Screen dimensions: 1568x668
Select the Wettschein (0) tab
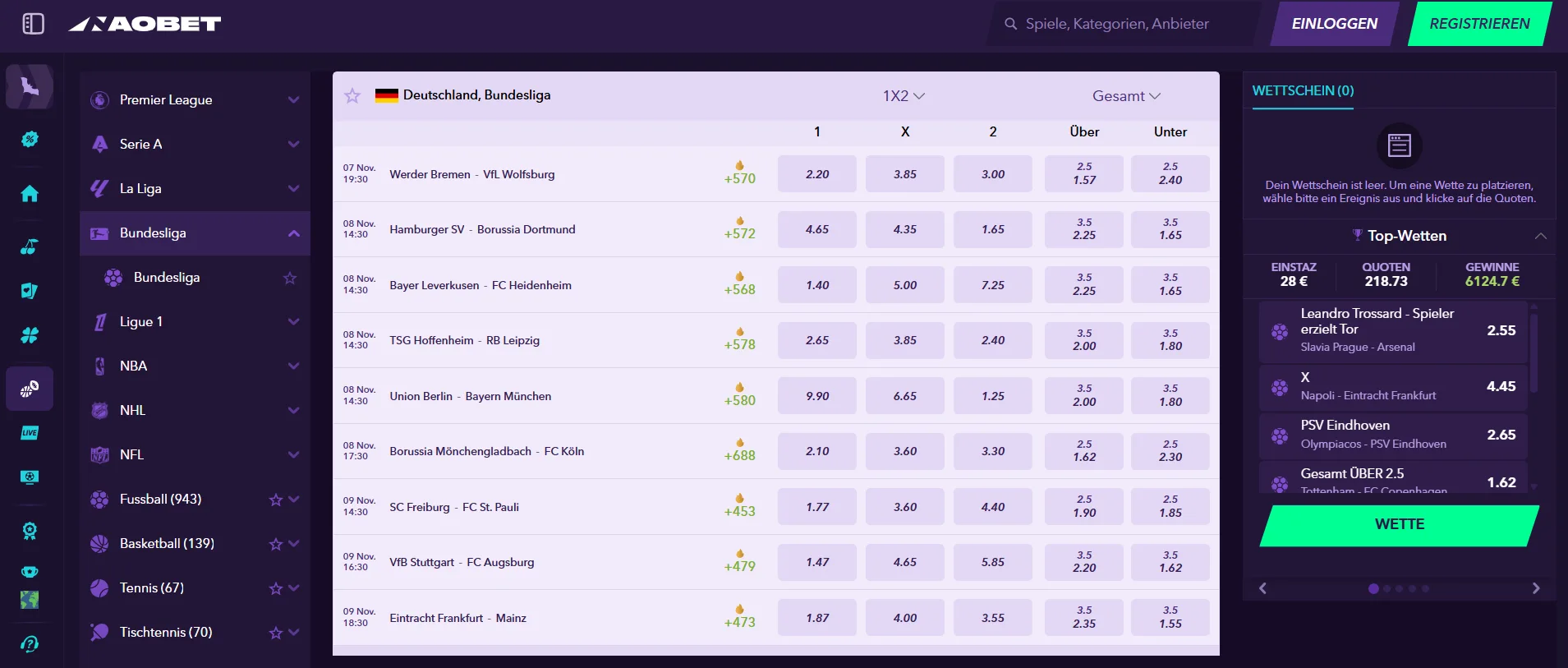point(1303,91)
